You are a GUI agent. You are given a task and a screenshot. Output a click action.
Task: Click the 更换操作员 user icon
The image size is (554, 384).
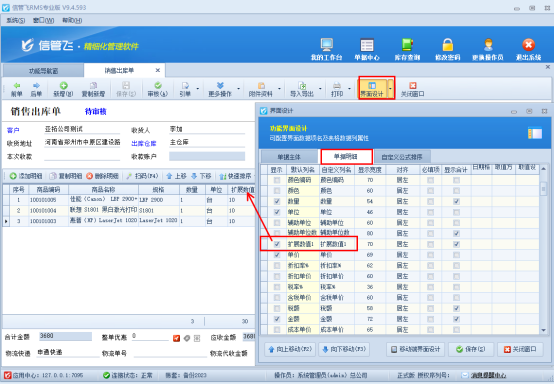488,45
